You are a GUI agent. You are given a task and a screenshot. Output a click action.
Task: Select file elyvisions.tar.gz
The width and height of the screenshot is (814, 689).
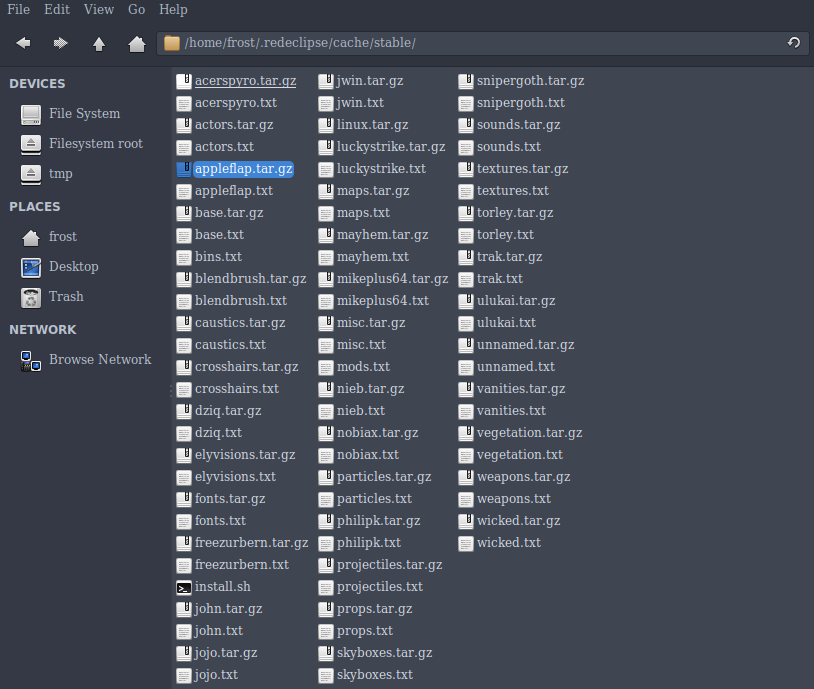(x=245, y=455)
